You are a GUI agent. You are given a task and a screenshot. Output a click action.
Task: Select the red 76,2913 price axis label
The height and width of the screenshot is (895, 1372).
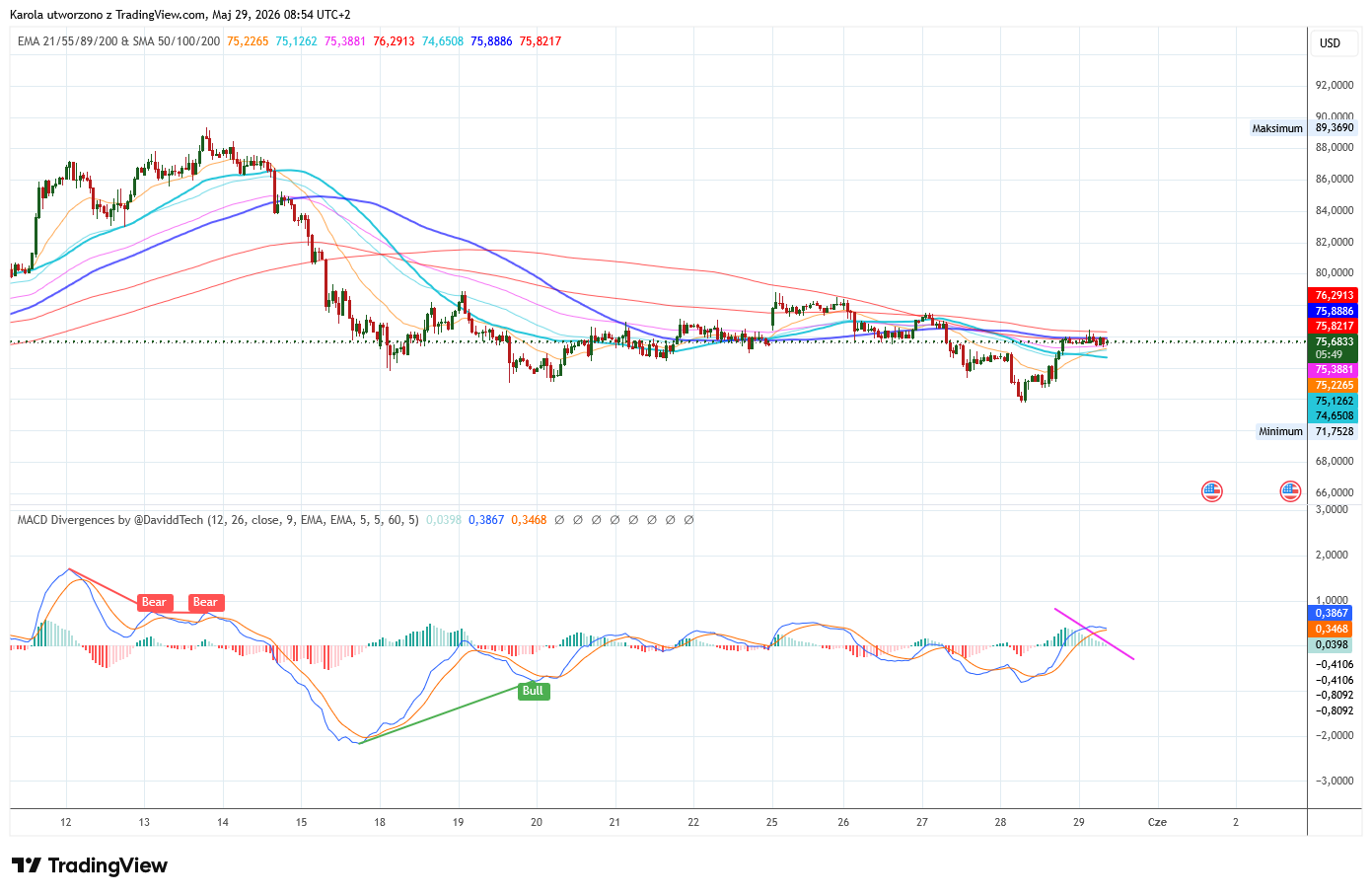tap(1335, 295)
